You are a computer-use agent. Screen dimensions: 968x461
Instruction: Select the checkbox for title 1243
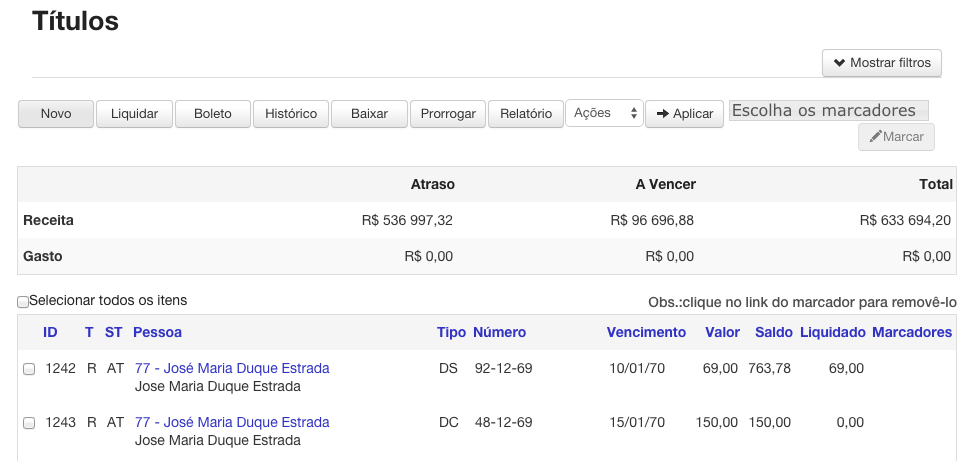[29, 423]
